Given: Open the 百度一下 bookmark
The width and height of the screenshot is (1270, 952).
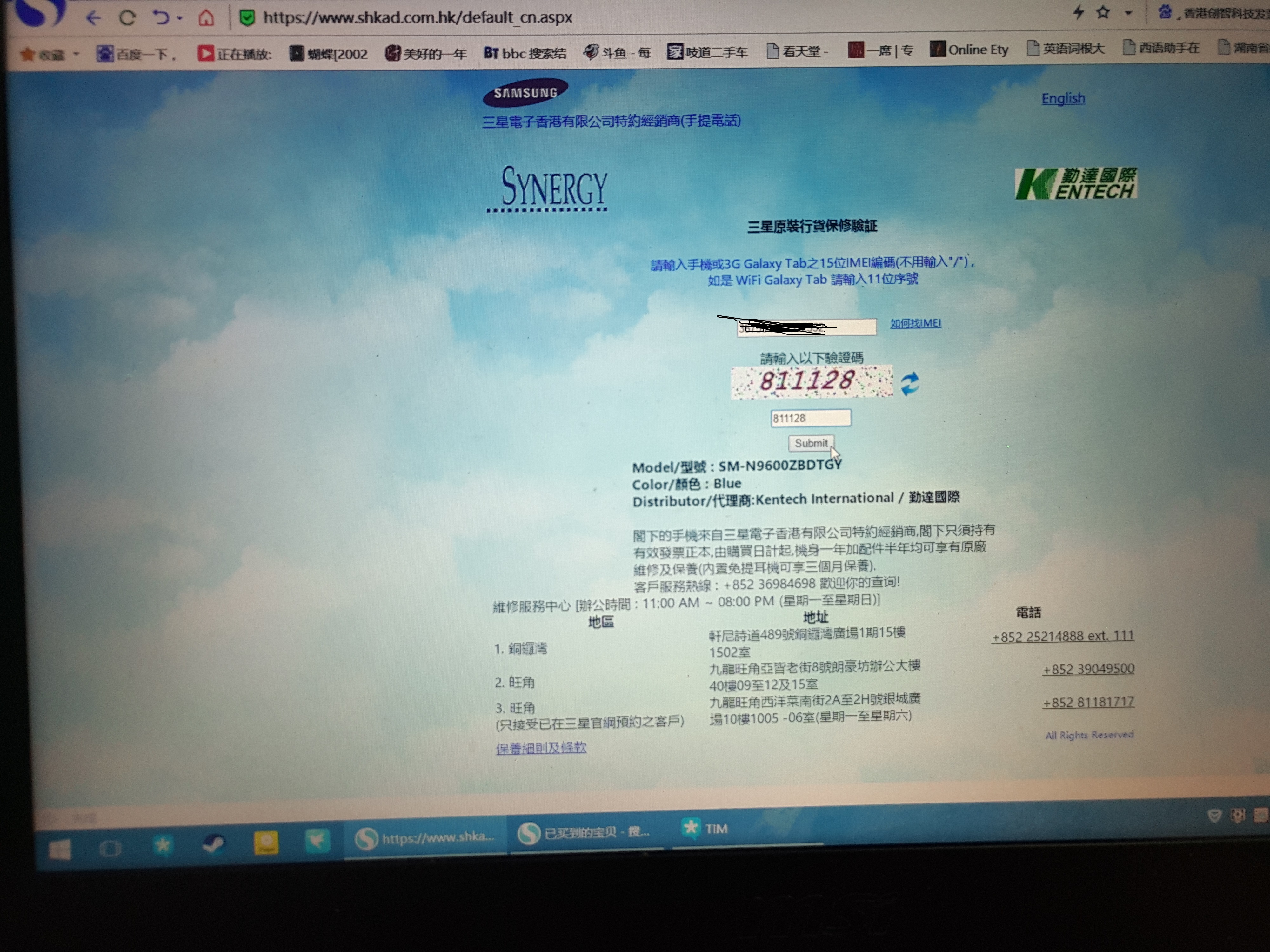Looking at the screenshot, I should click(137, 54).
